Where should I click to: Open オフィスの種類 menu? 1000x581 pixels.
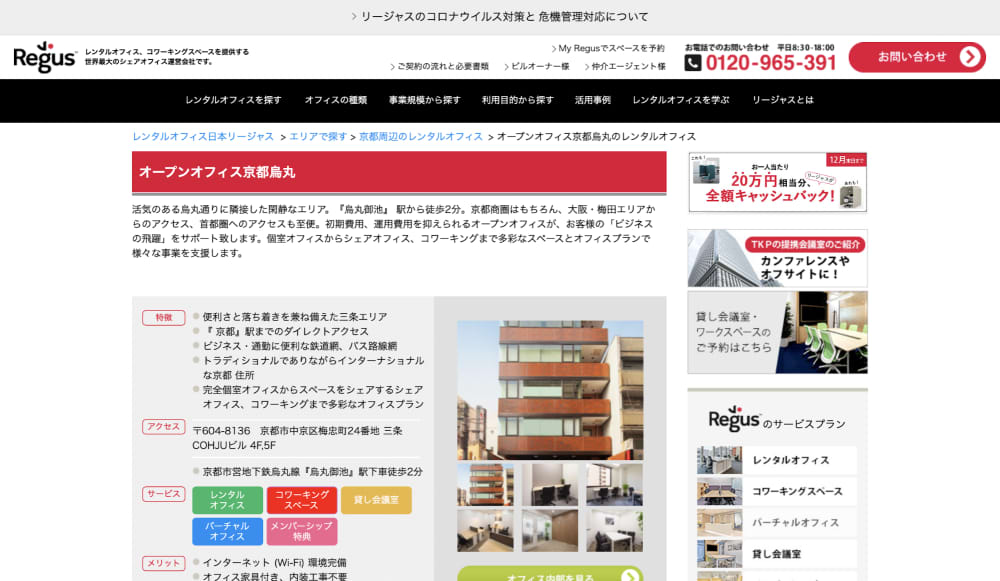tap(335, 100)
